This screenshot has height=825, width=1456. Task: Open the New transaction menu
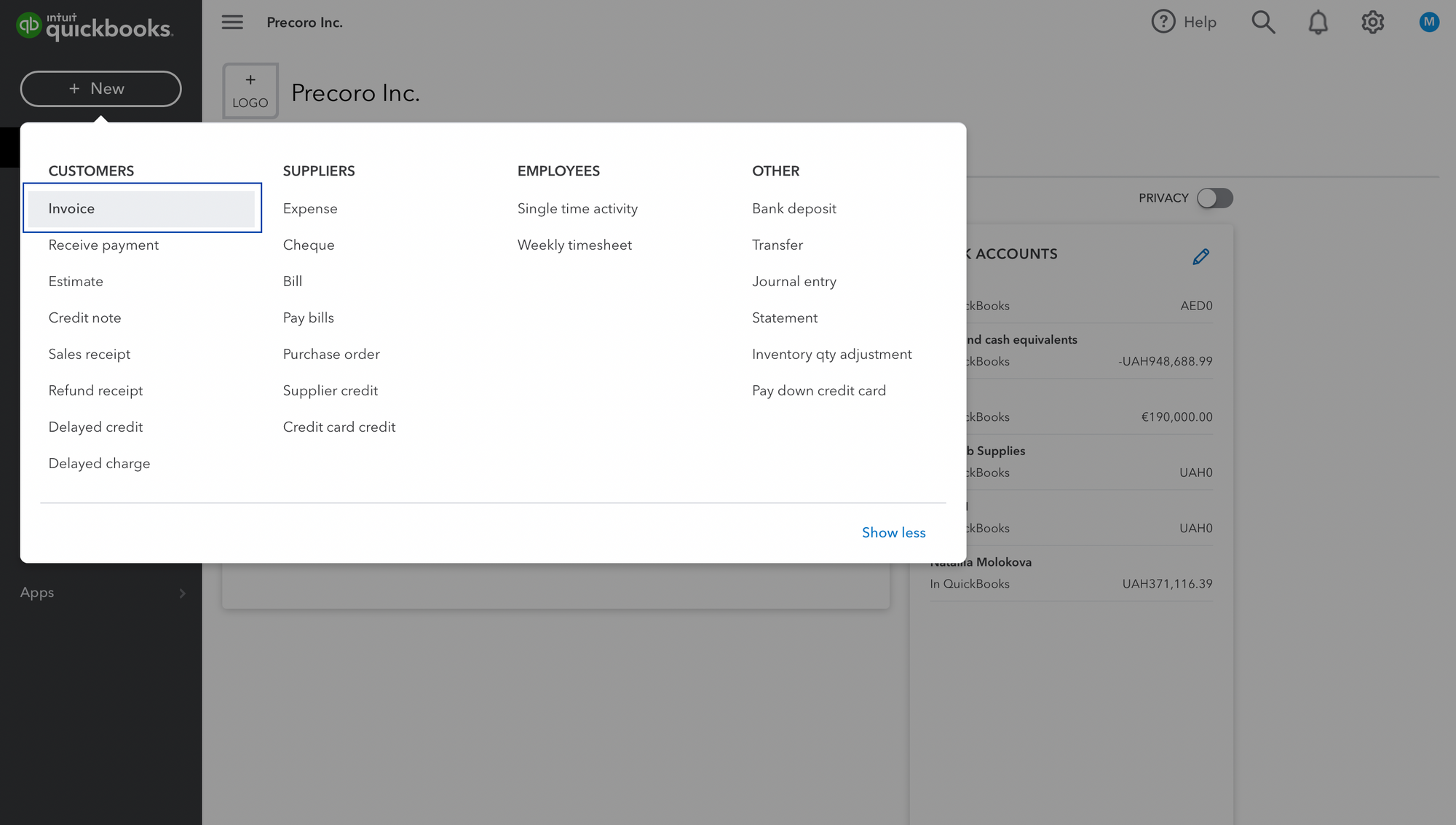click(100, 88)
